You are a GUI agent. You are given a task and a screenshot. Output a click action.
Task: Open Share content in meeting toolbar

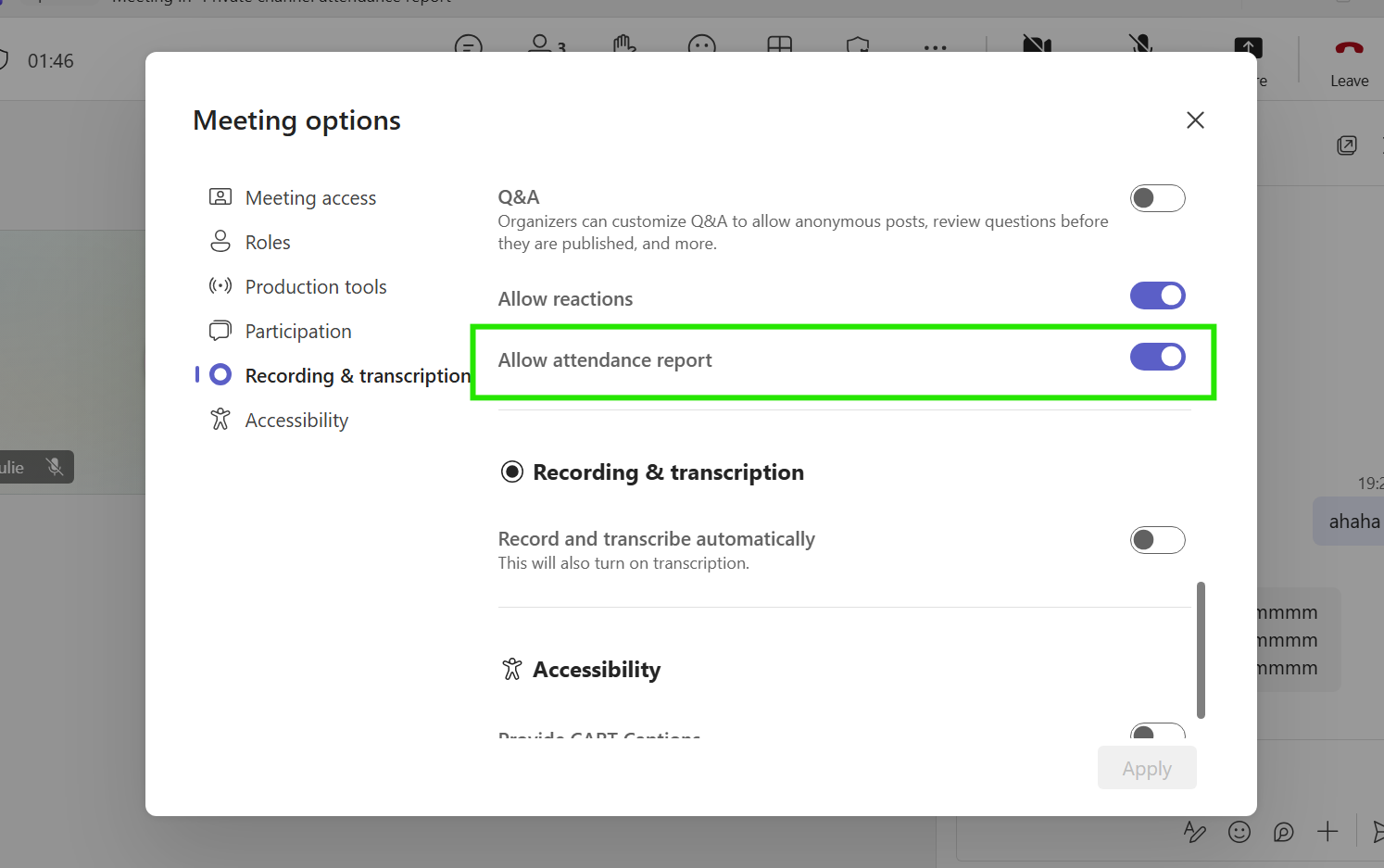click(x=1248, y=46)
